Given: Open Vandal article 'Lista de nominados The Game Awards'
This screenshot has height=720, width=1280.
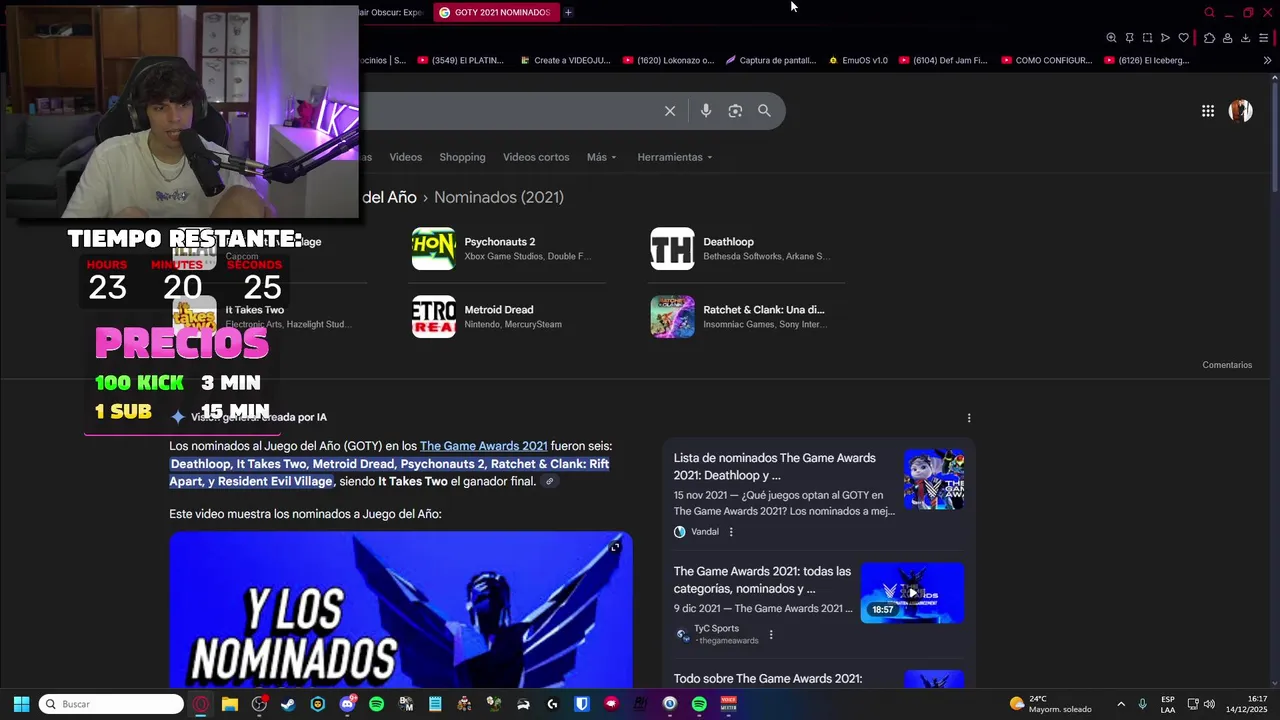Looking at the screenshot, I should tap(775, 466).
